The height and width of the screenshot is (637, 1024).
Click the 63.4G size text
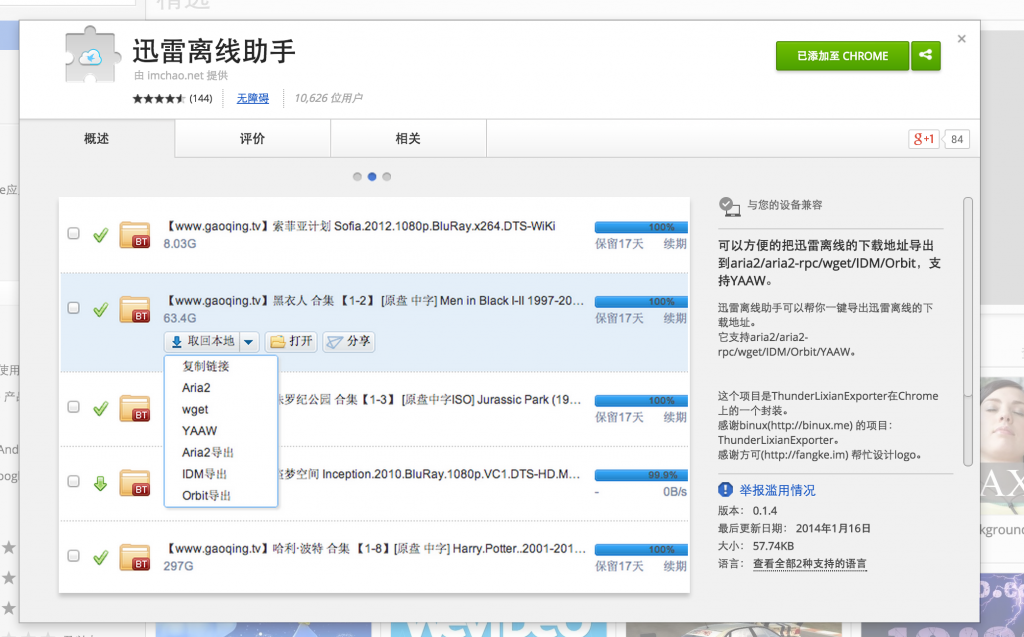[180, 318]
